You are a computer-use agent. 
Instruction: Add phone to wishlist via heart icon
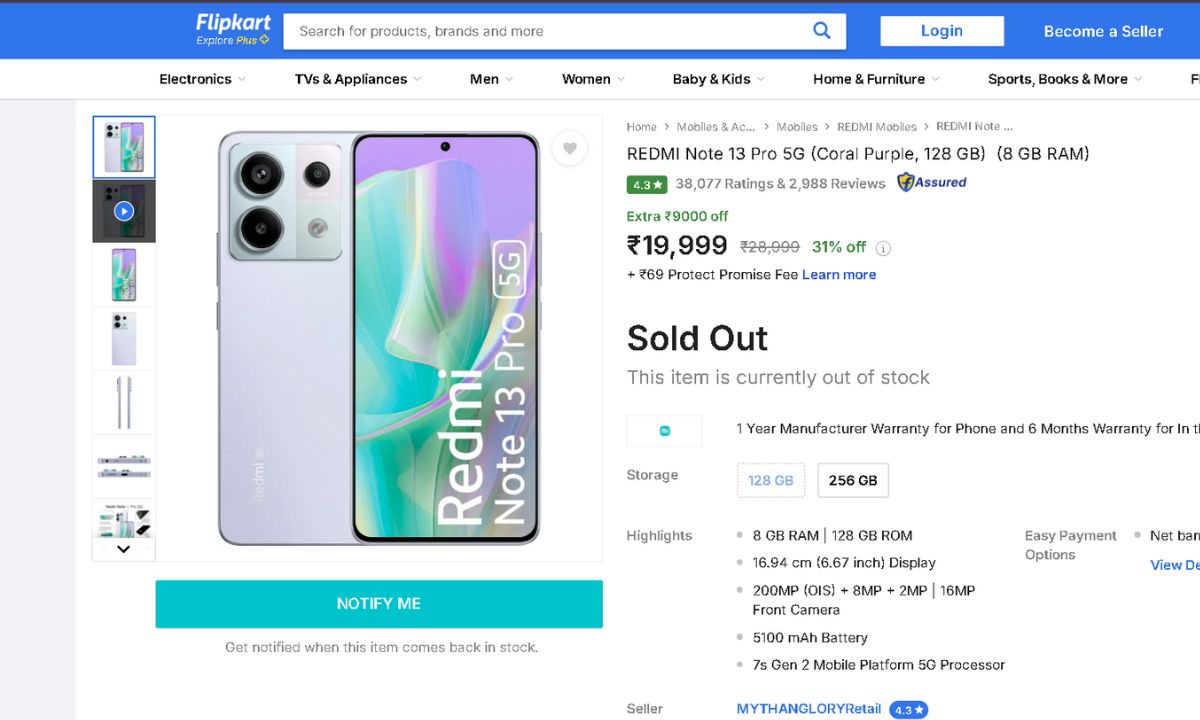pyautogui.click(x=569, y=149)
